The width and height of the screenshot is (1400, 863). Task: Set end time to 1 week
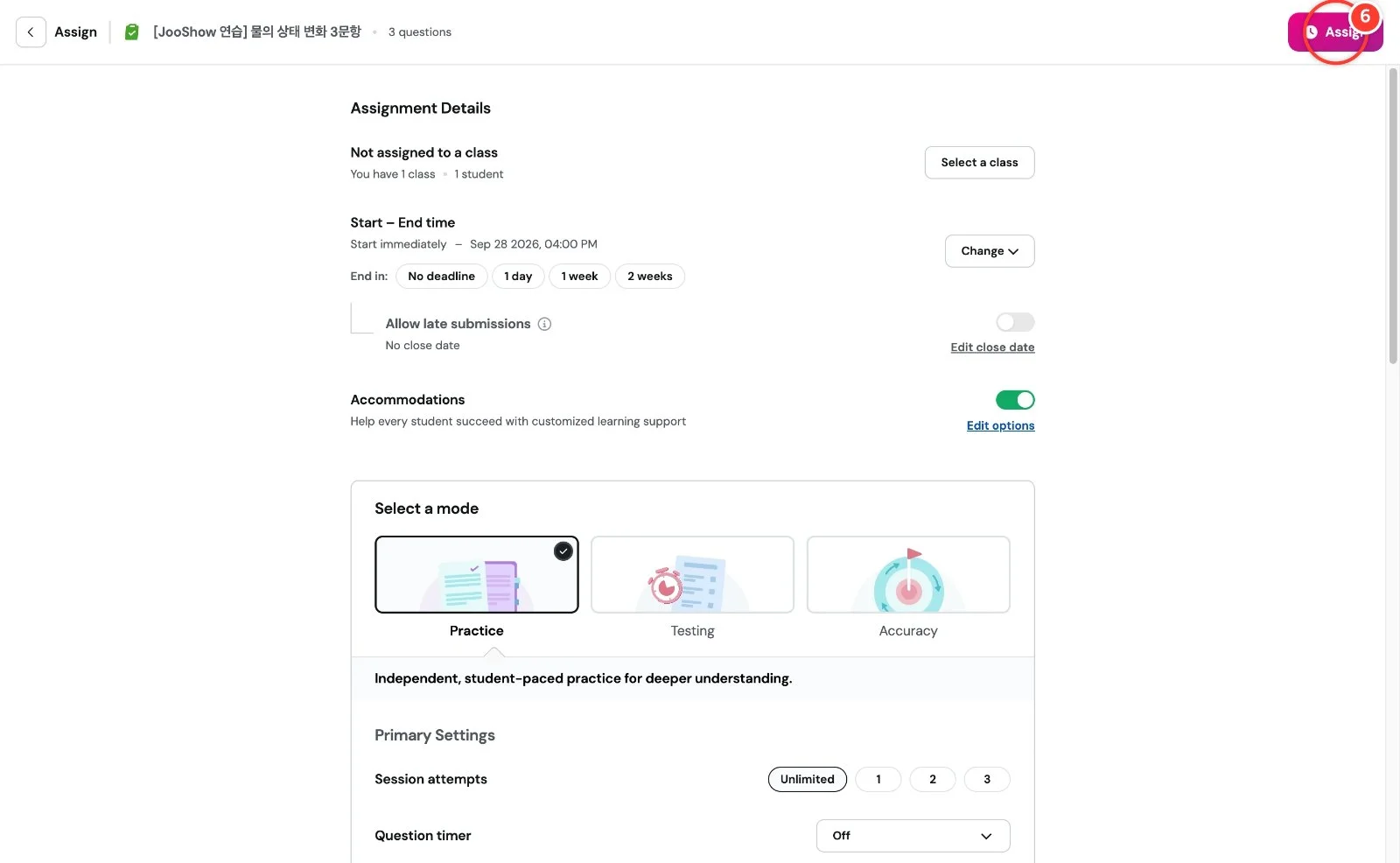tap(579, 277)
